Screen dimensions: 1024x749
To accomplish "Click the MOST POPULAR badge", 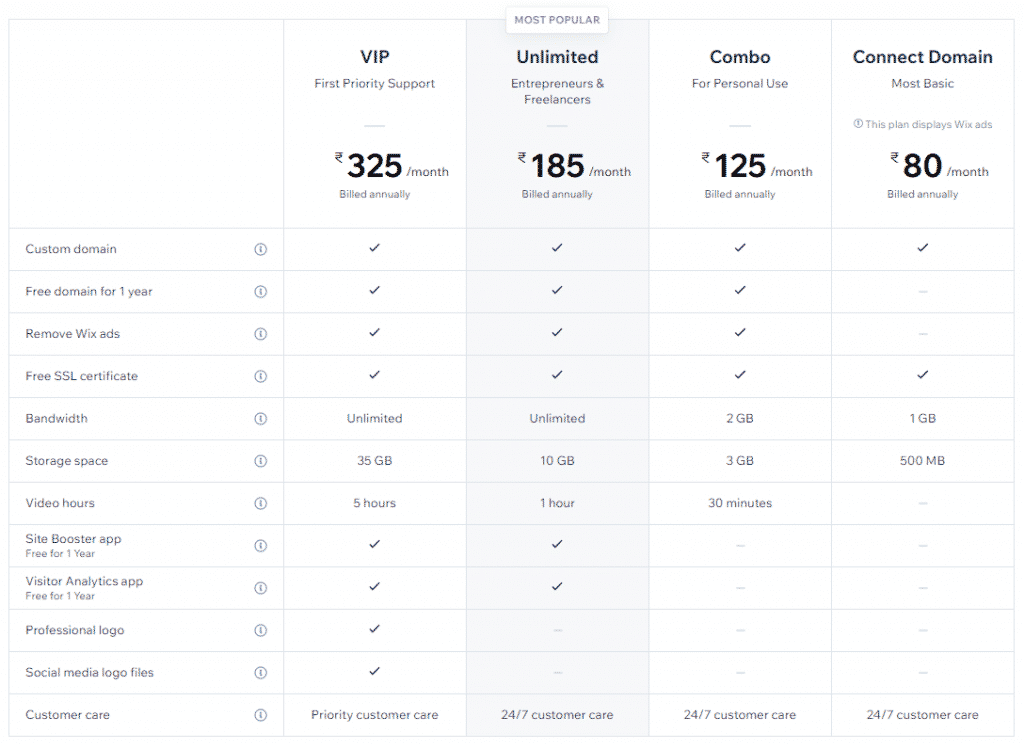I will [557, 20].
